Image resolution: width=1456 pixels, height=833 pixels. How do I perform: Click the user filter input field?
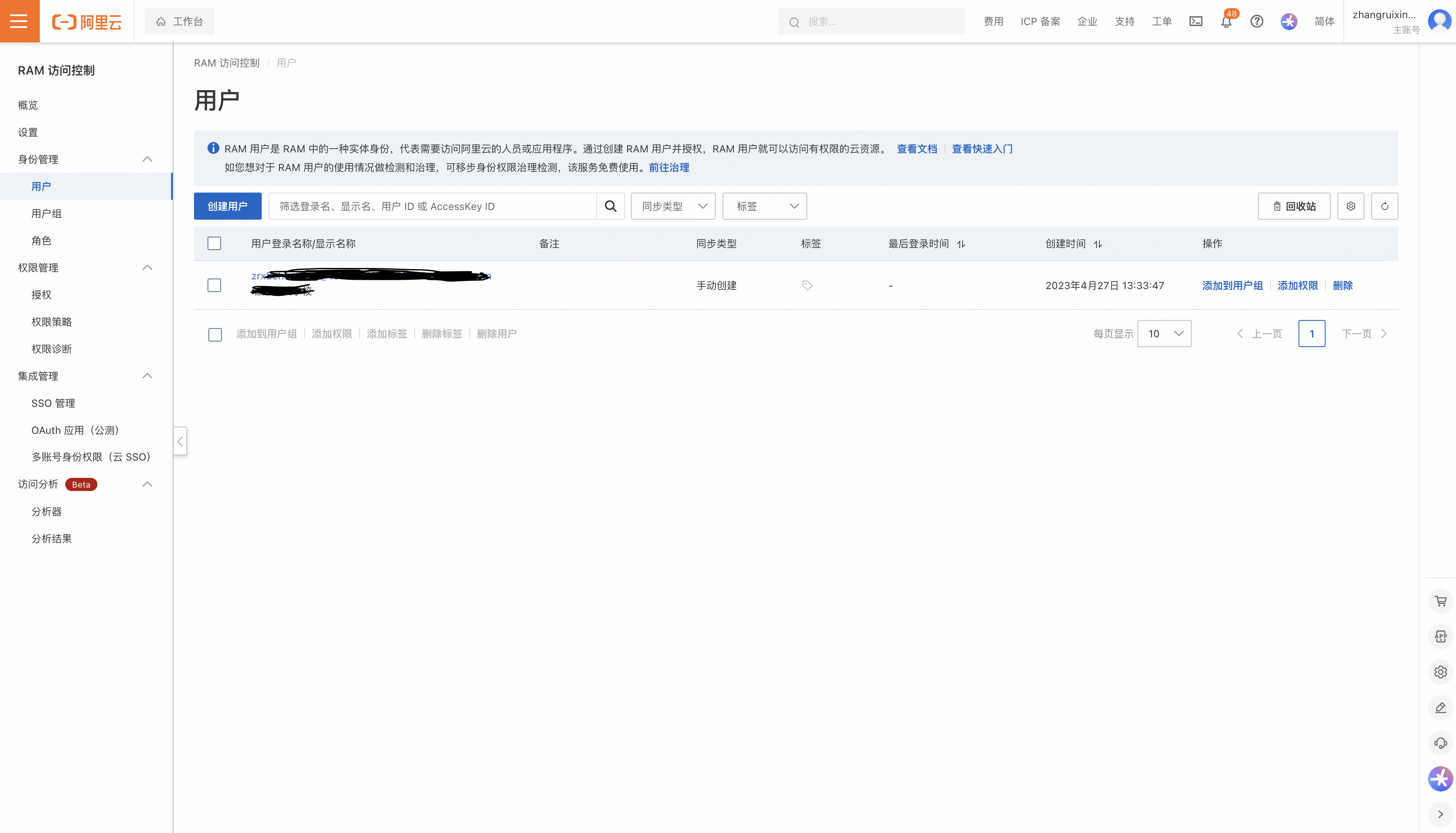tap(432, 206)
